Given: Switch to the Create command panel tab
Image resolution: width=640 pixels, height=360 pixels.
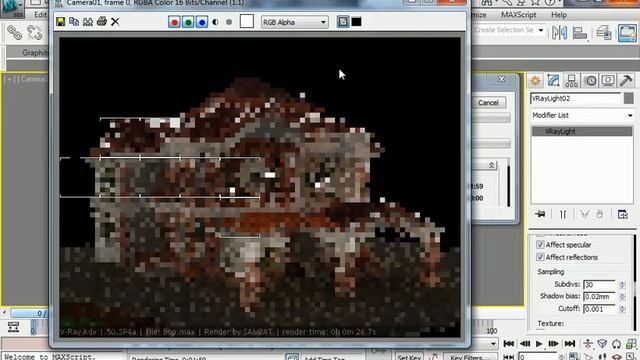Looking at the screenshot, I should pyautogui.click(x=536, y=80).
